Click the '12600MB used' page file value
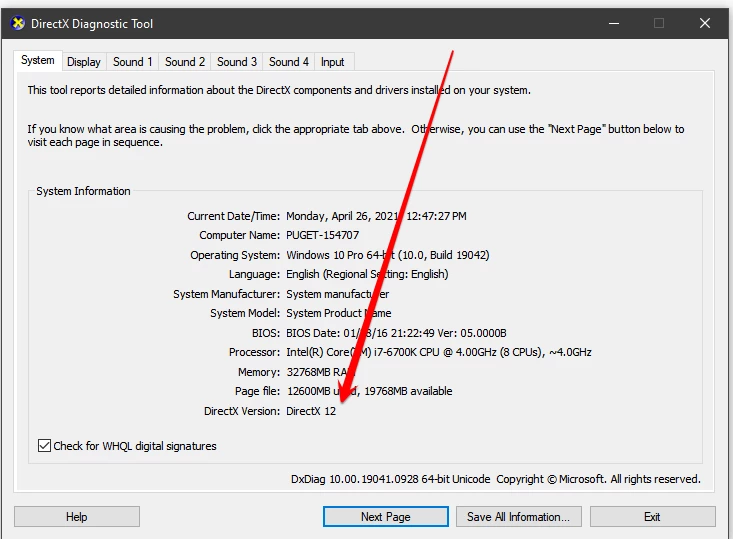Viewport: 733px width, 539px height. 369,391
